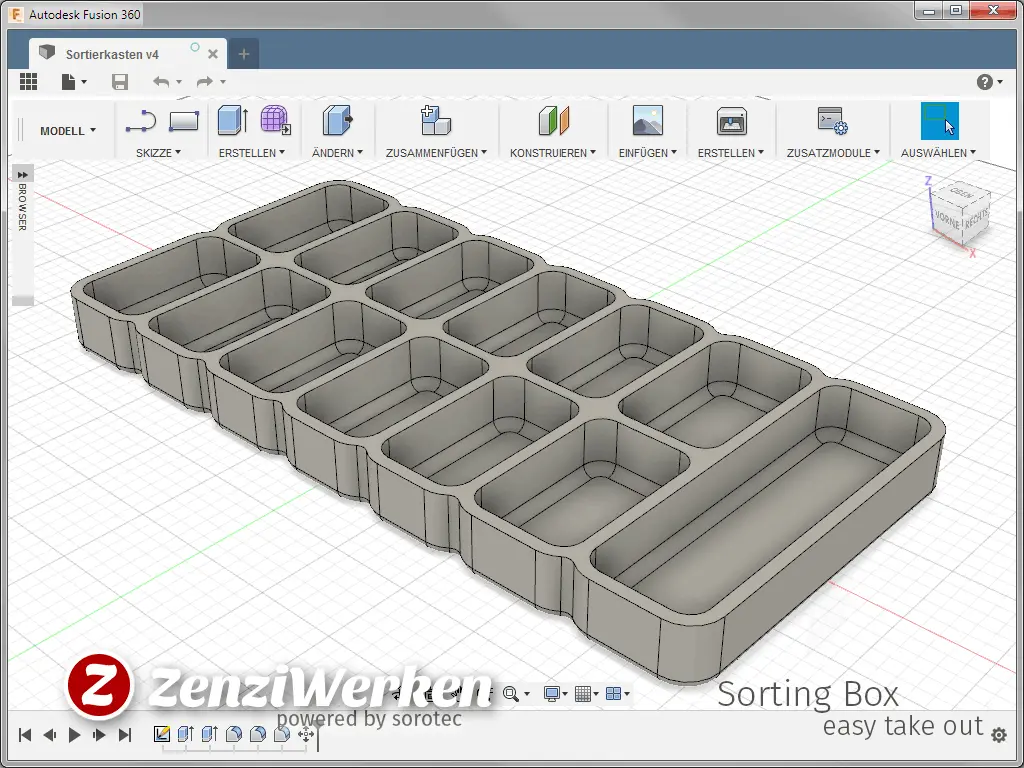The width and height of the screenshot is (1024, 768).
Task: Select the sketch feature in the timeline
Action: click(x=162, y=734)
